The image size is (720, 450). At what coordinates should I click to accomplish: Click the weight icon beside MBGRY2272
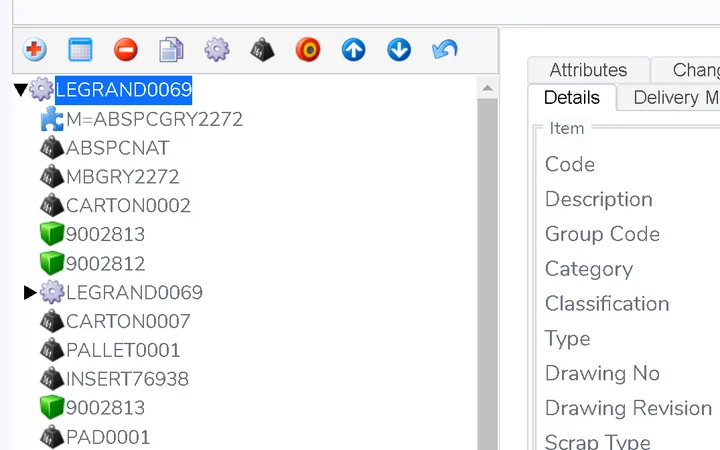point(52,177)
